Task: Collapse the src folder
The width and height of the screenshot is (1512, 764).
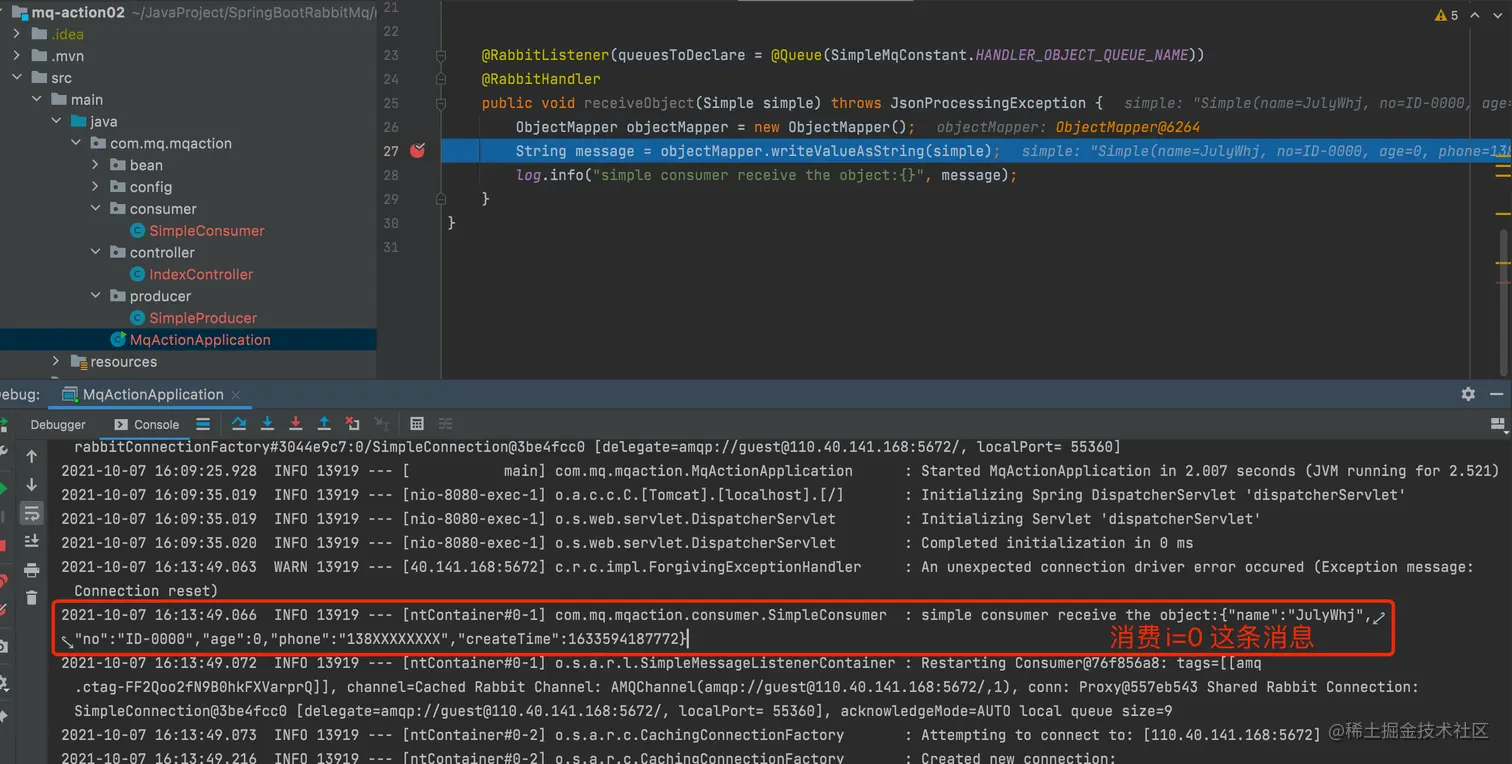Action: click(17, 78)
